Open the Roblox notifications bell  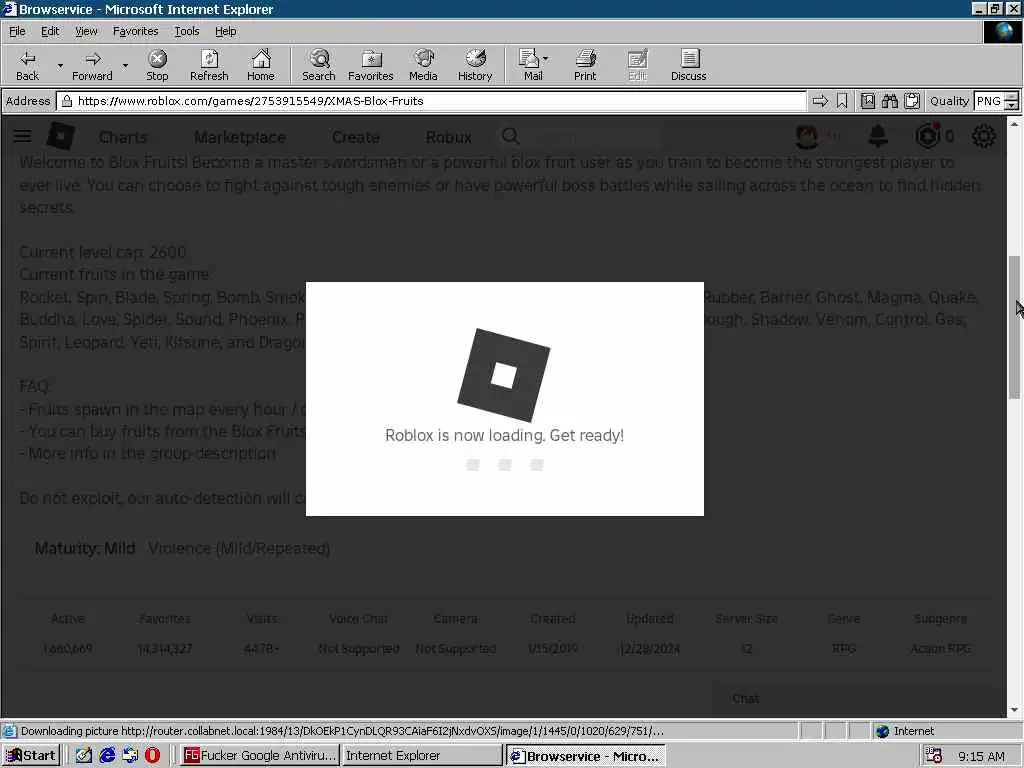pos(878,136)
